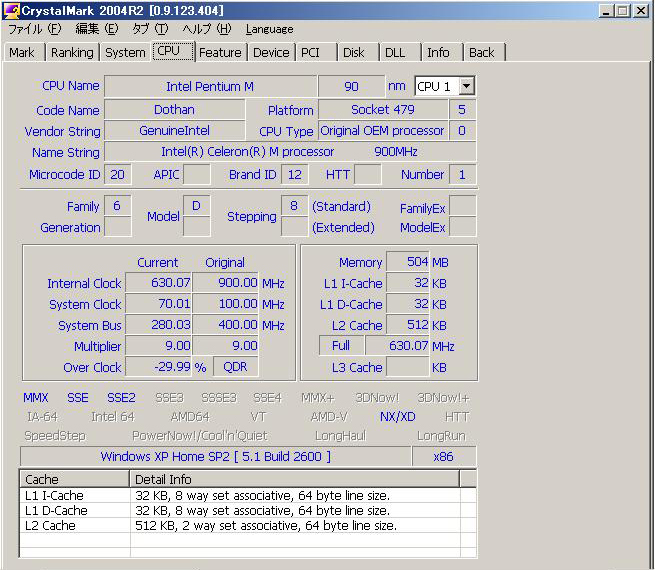Screen dimensions: 655x570
Task: Click the Back tab
Action: 482,52
